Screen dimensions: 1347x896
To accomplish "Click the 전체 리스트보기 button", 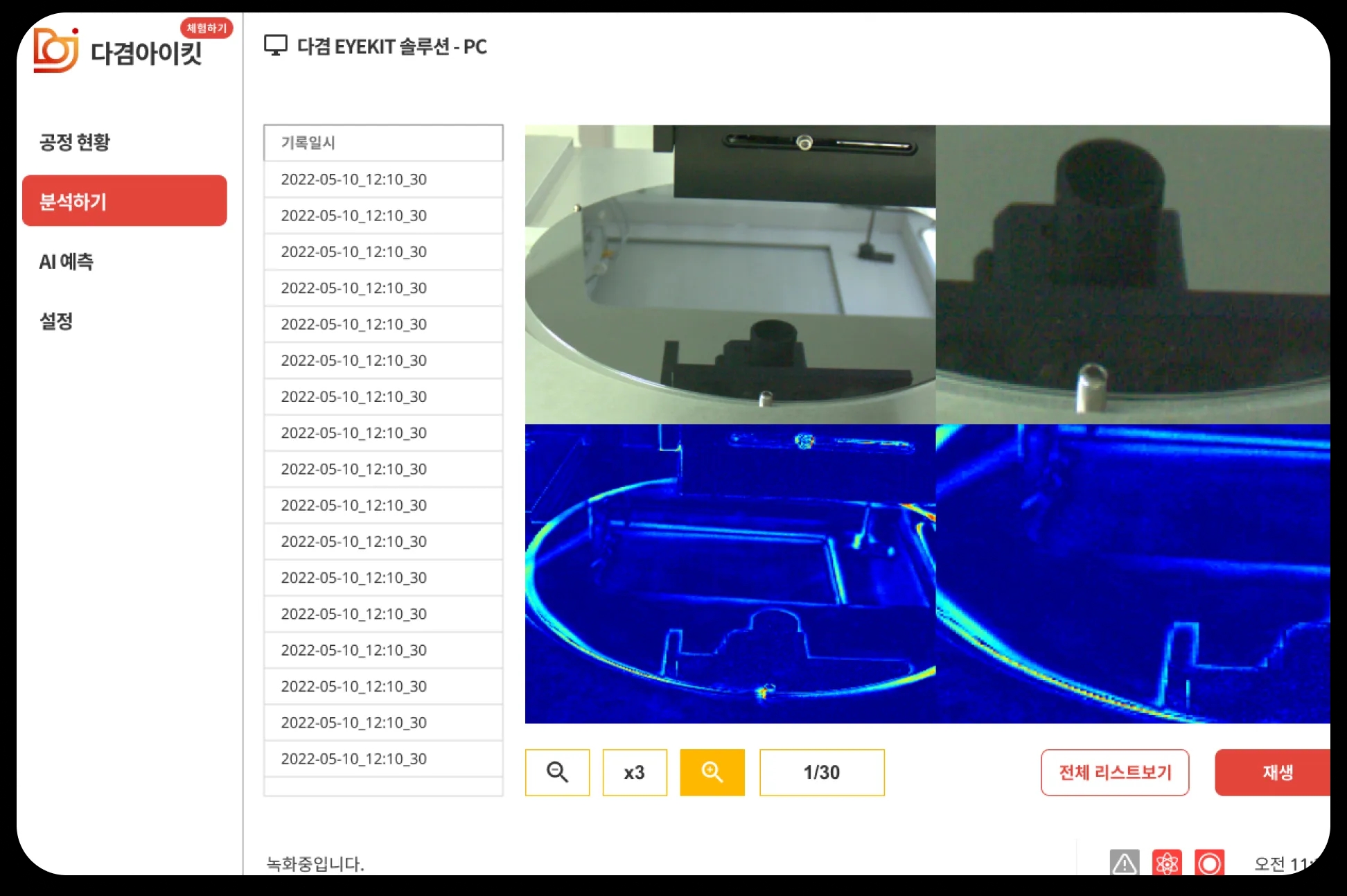I will [x=1115, y=772].
